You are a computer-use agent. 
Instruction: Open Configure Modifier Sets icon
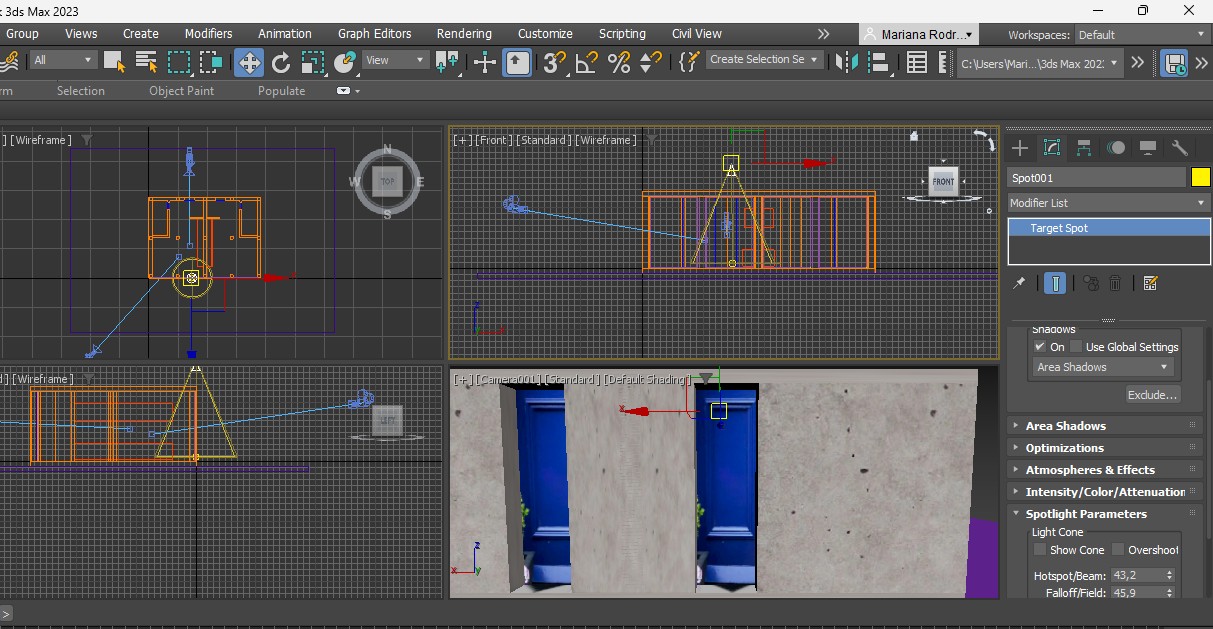[1150, 284]
